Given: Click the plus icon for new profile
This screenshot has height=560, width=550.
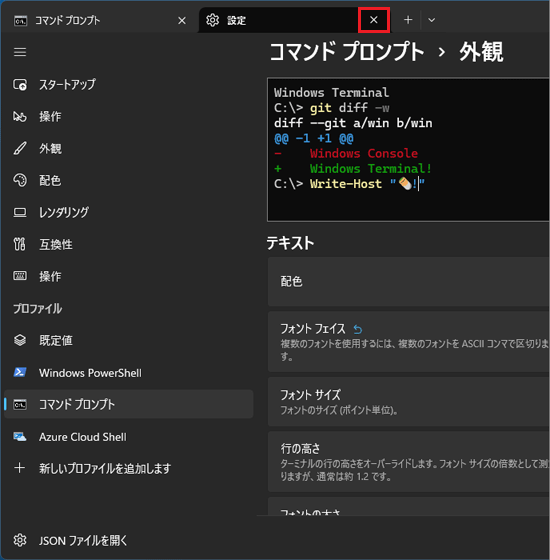Looking at the screenshot, I should click(x=20, y=468).
